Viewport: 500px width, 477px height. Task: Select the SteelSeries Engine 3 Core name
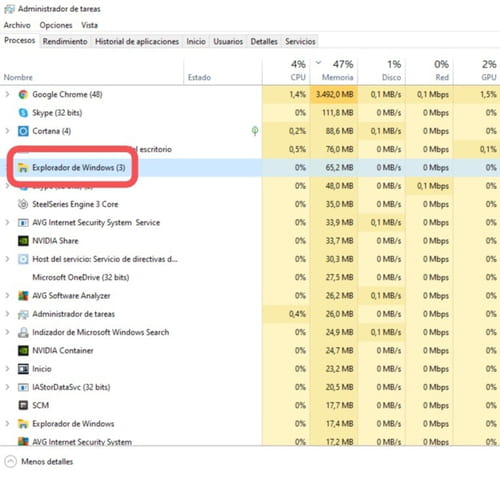click(x=75, y=204)
